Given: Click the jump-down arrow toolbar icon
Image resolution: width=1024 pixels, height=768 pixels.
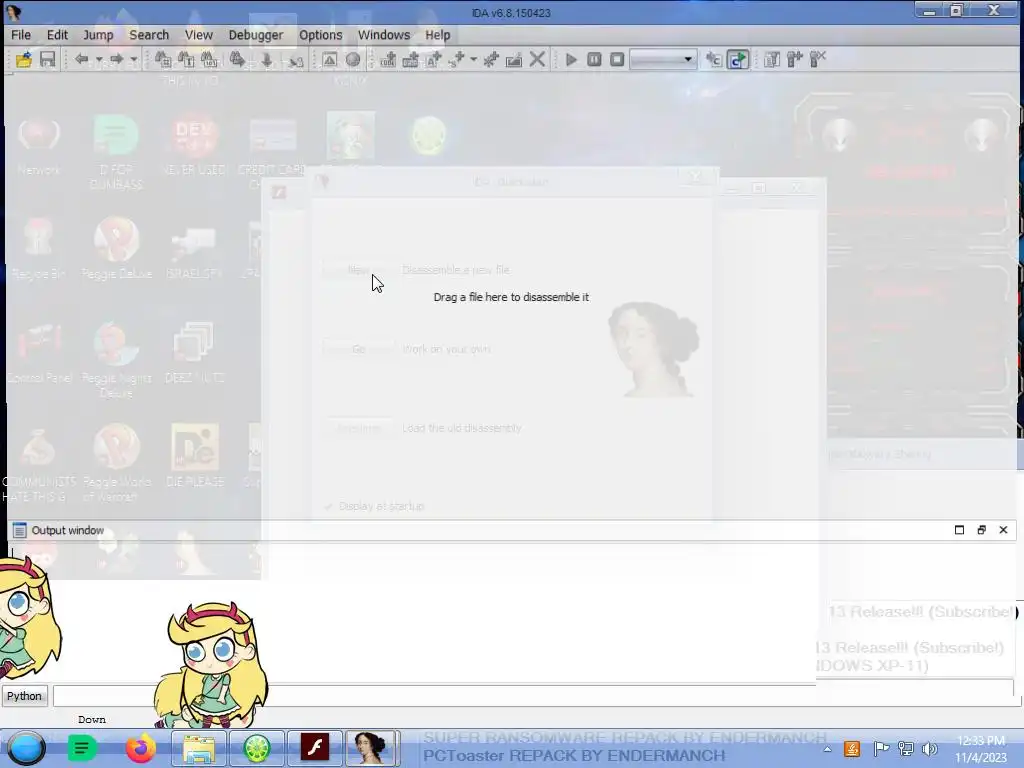Looking at the screenshot, I should (266, 60).
